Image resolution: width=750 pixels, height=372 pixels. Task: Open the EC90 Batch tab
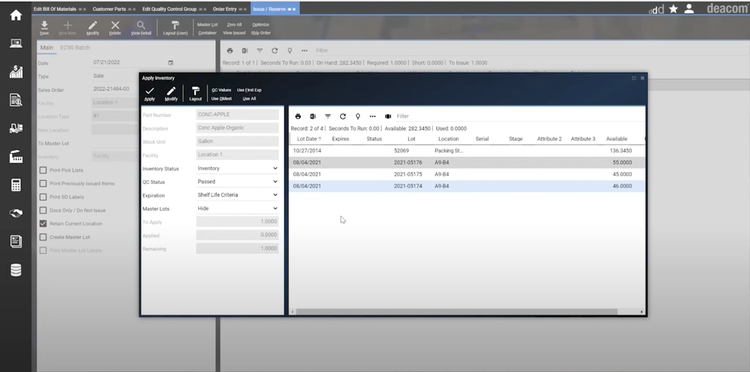pos(75,48)
